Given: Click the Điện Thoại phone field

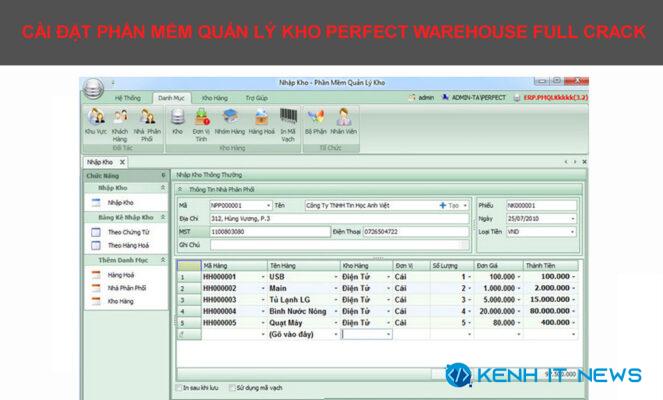Looking at the screenshot, I should 416,232.
